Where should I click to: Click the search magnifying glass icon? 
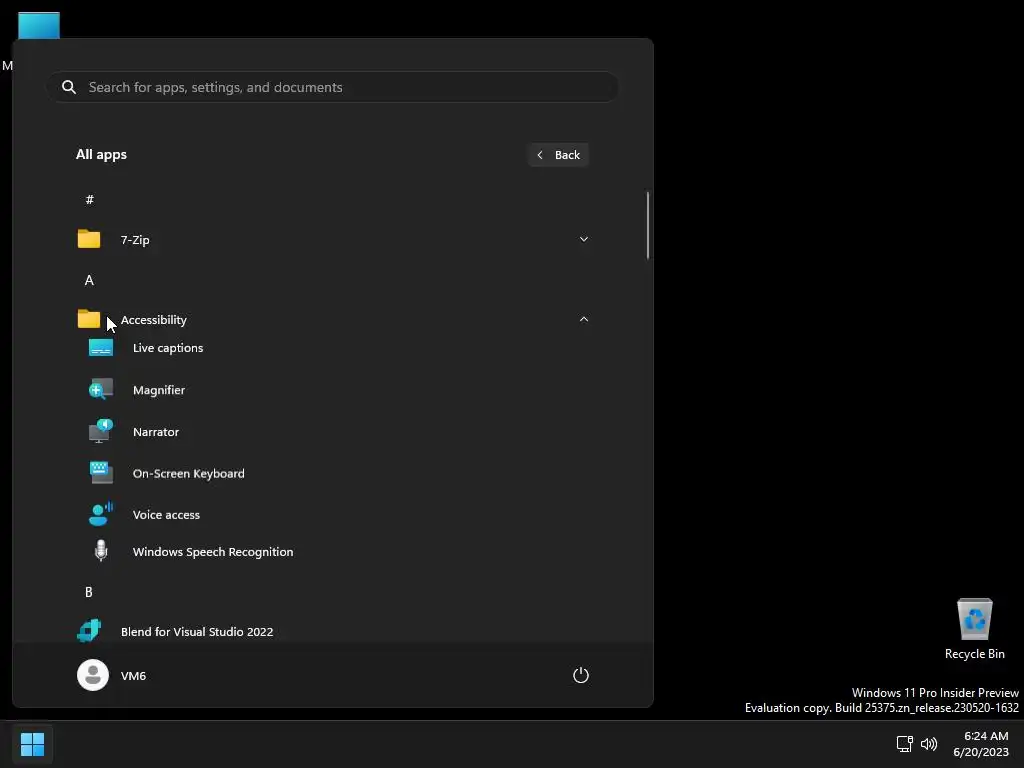point(69,87)
